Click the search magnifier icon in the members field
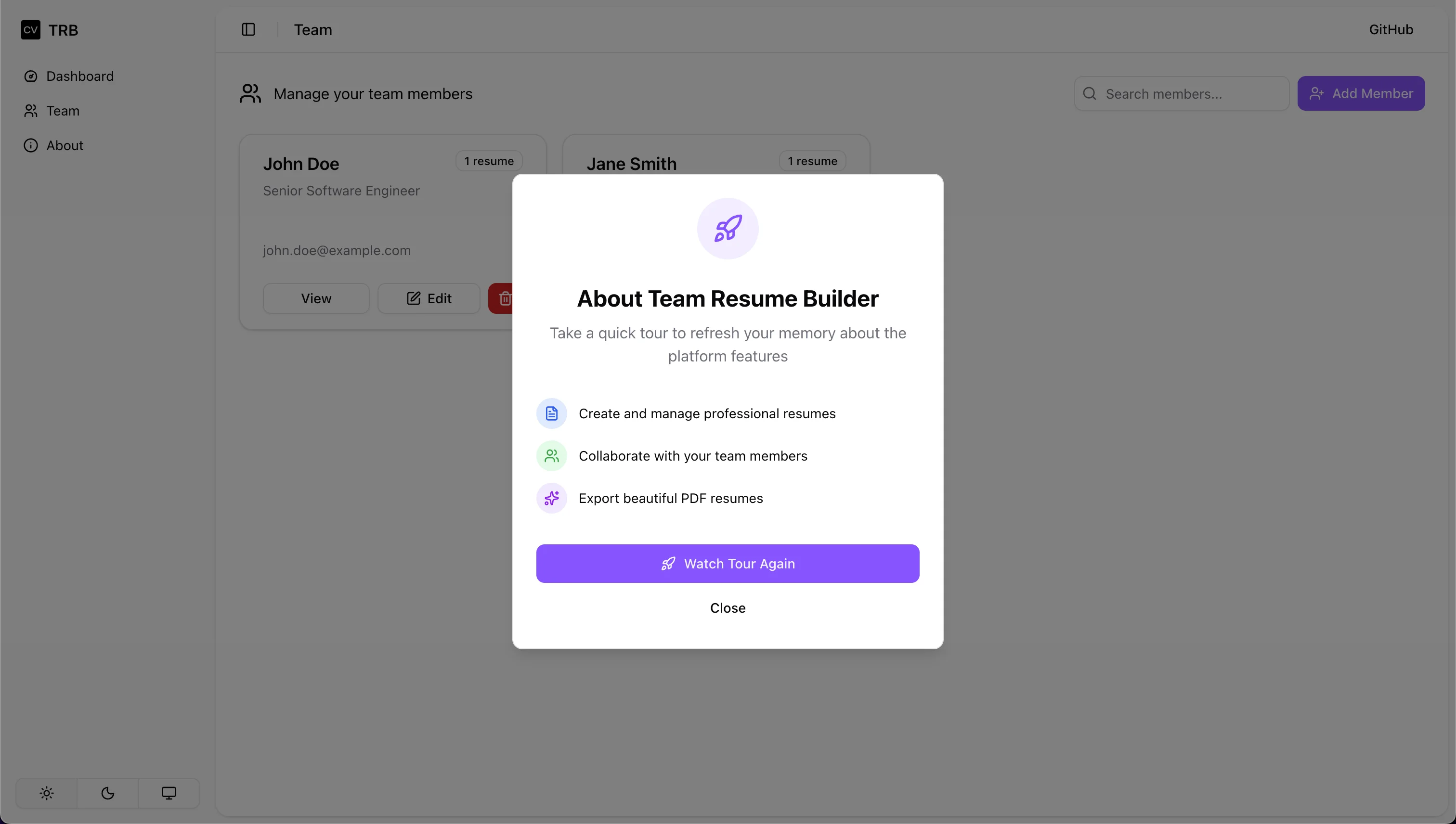The height and width of the screenshot is (824, 1456). 1090,93
